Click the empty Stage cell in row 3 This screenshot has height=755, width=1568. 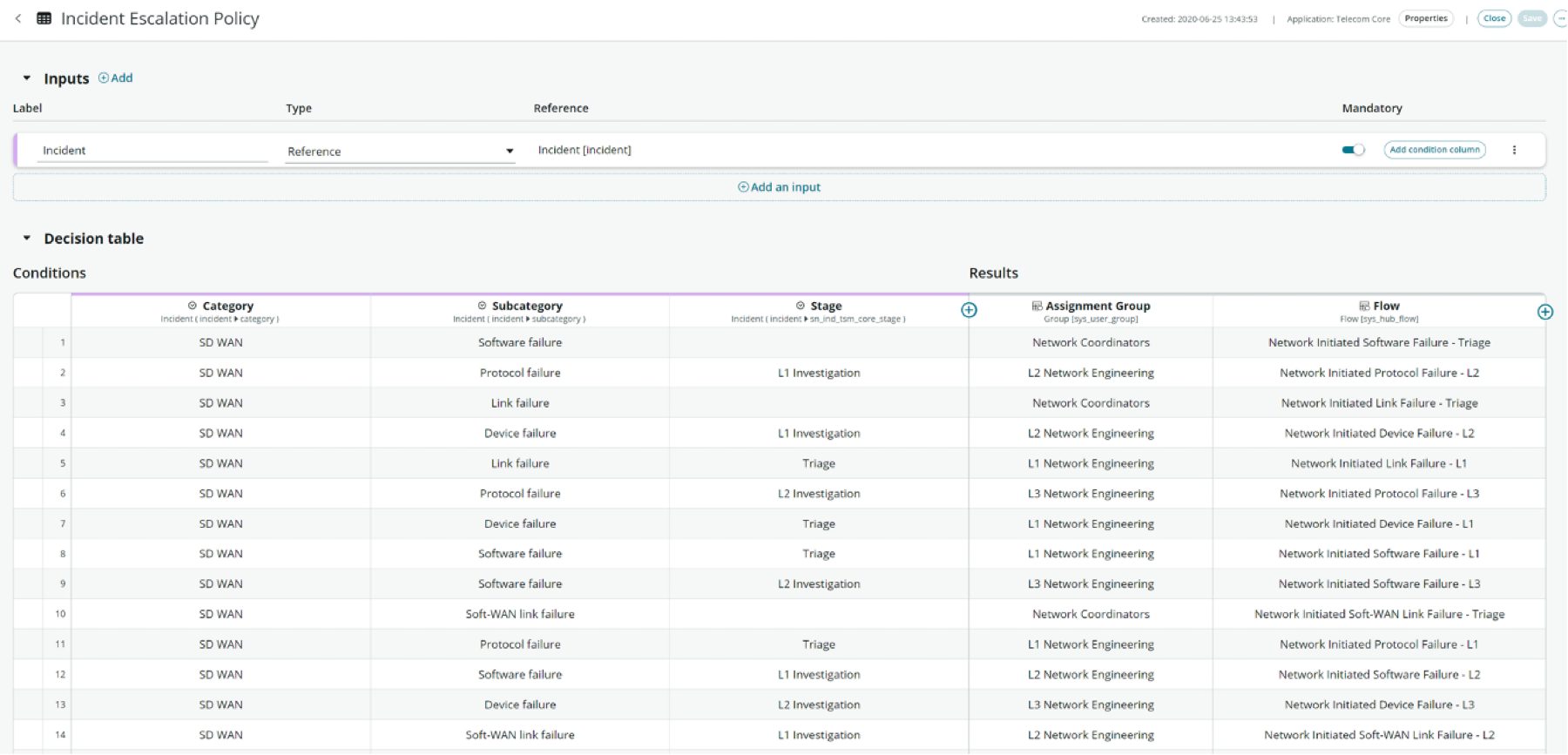819,403
